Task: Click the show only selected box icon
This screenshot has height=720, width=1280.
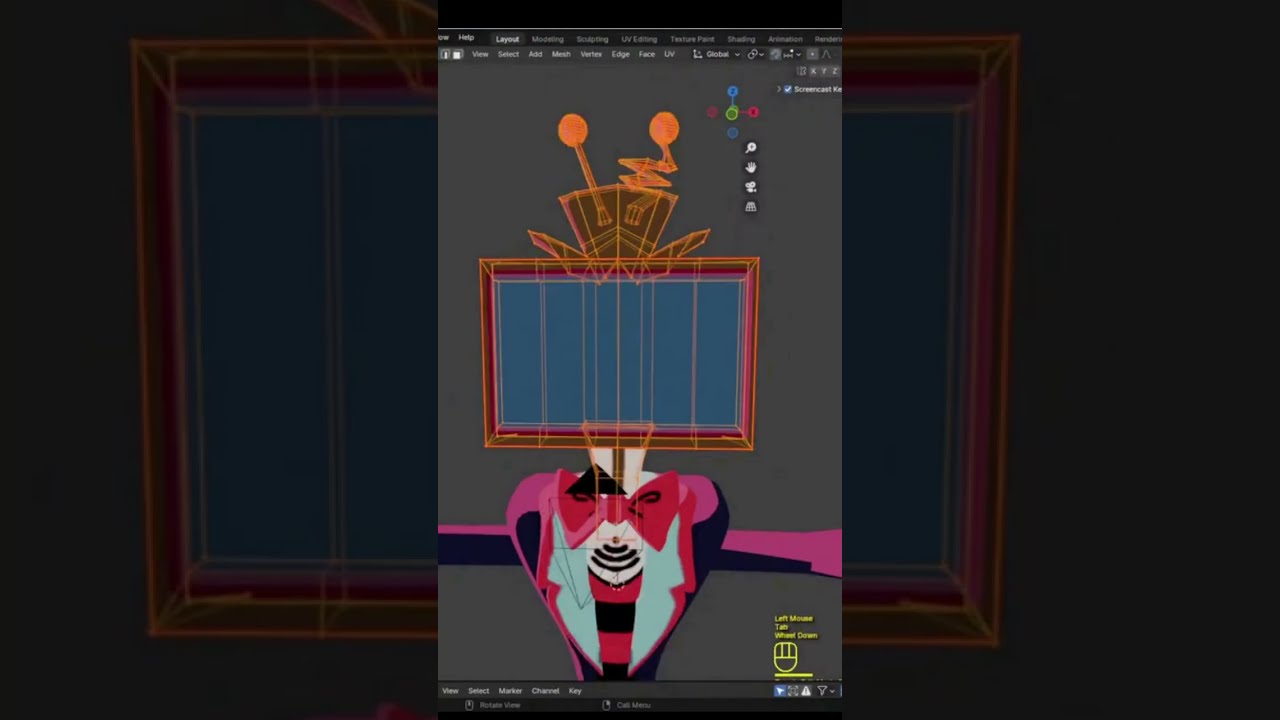Action: pyautogui.click(x=793, y=691)
